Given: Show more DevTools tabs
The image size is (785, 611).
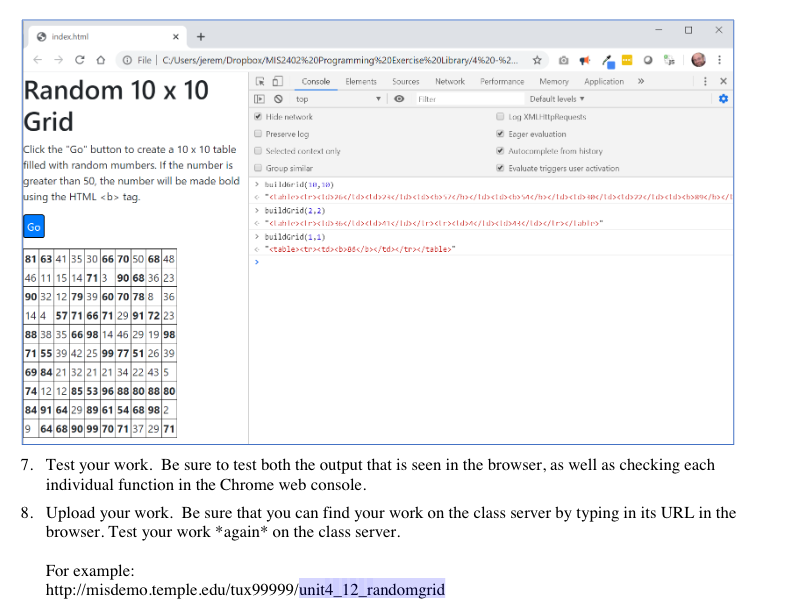Looking at the screenshot, I should (641, 81).
